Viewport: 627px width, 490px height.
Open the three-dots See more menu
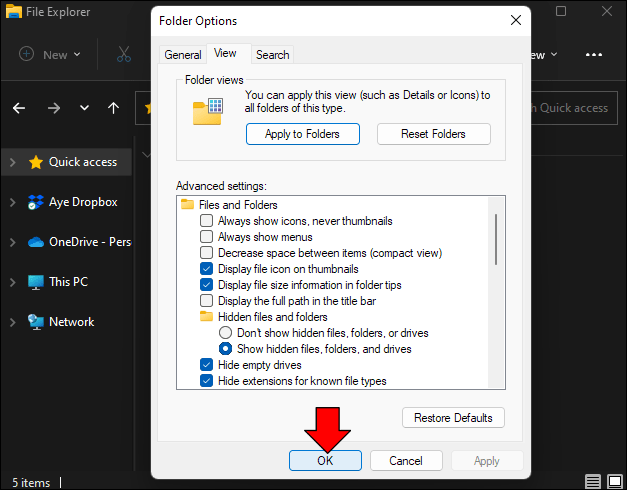coord(594,55)
